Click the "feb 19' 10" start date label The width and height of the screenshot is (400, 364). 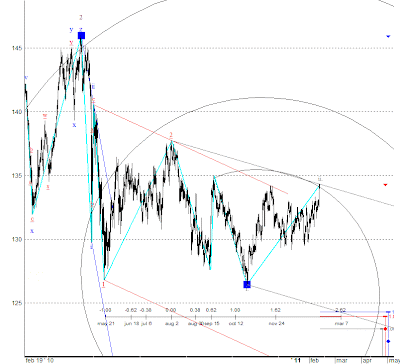tap(40, 360)
